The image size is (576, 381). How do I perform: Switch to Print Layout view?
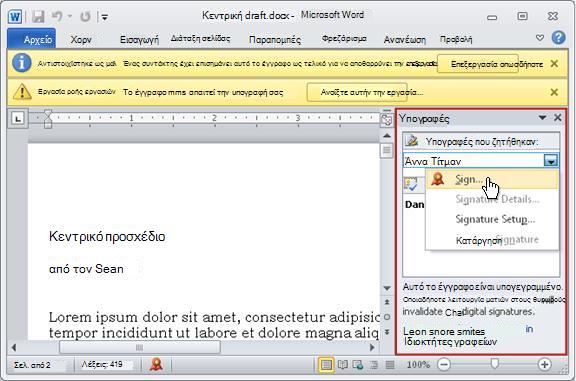point(326,365)
